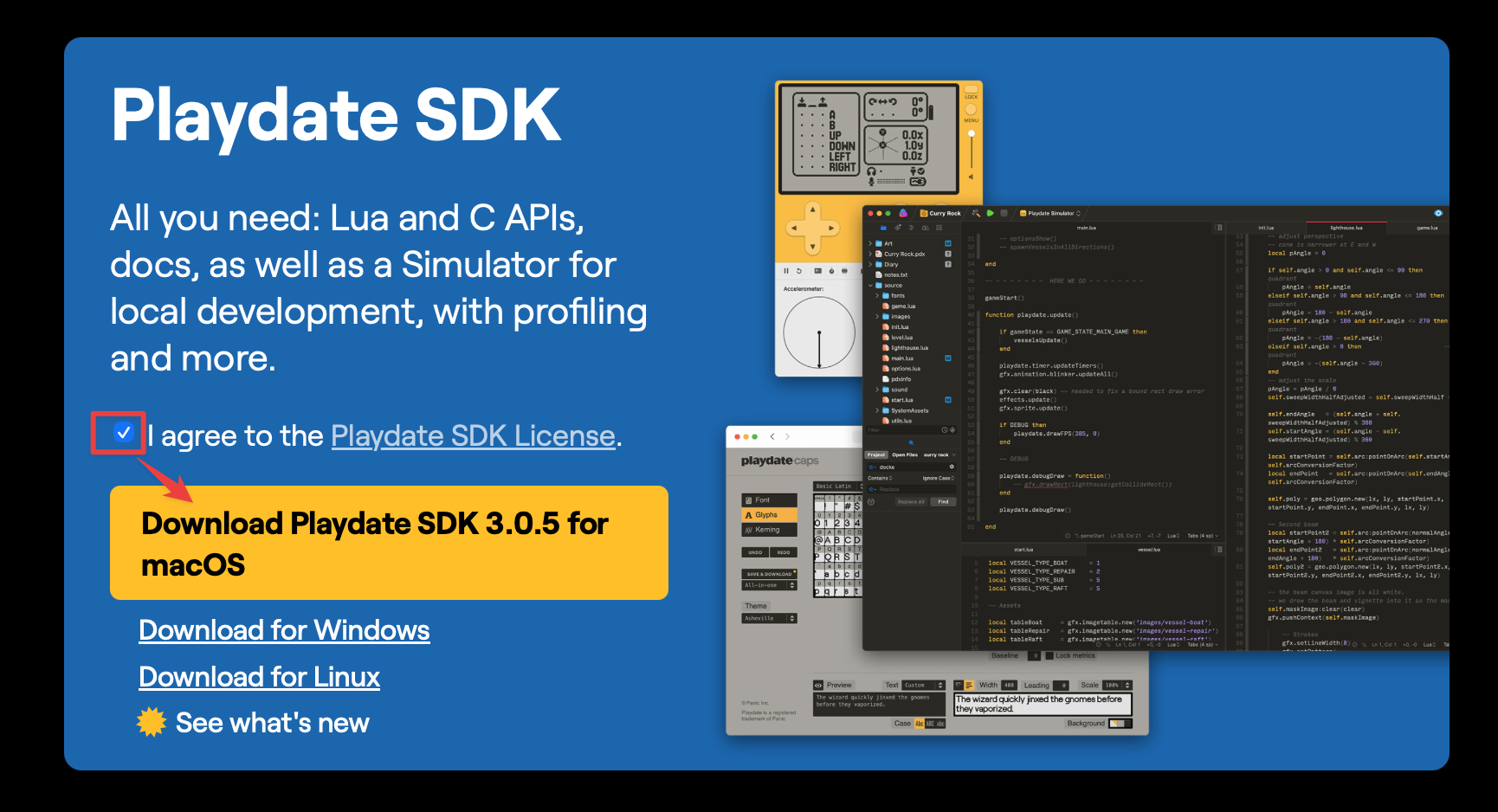
Task: Open the Font section in Playdate Caps
Action: 769,500
